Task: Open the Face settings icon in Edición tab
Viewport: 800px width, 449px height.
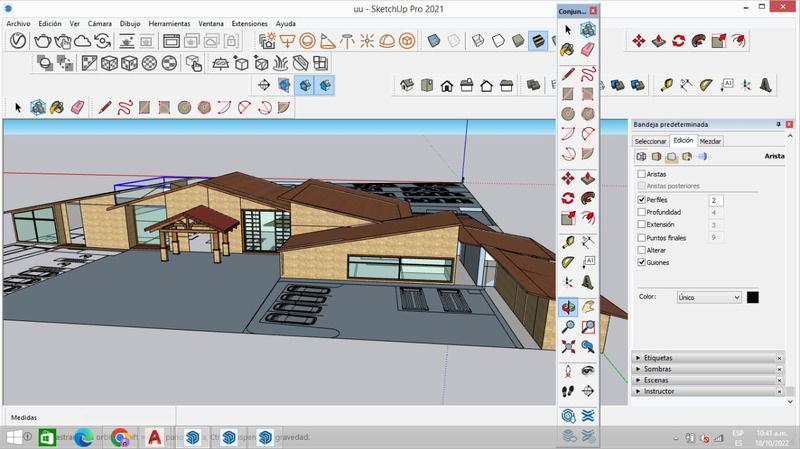Action: 656,157
